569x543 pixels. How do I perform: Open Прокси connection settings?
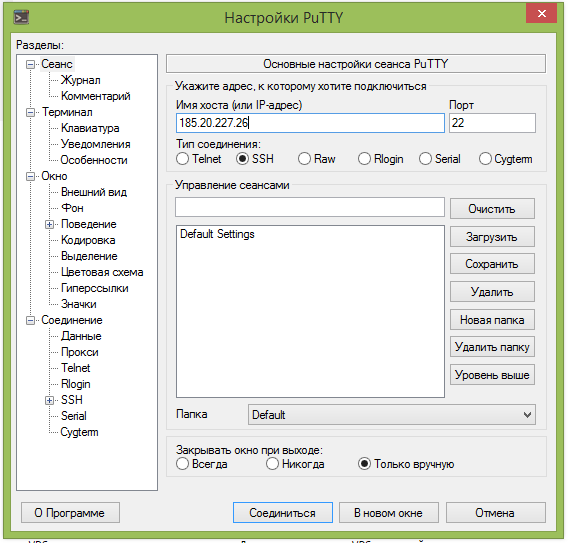[x=79, y=352]
